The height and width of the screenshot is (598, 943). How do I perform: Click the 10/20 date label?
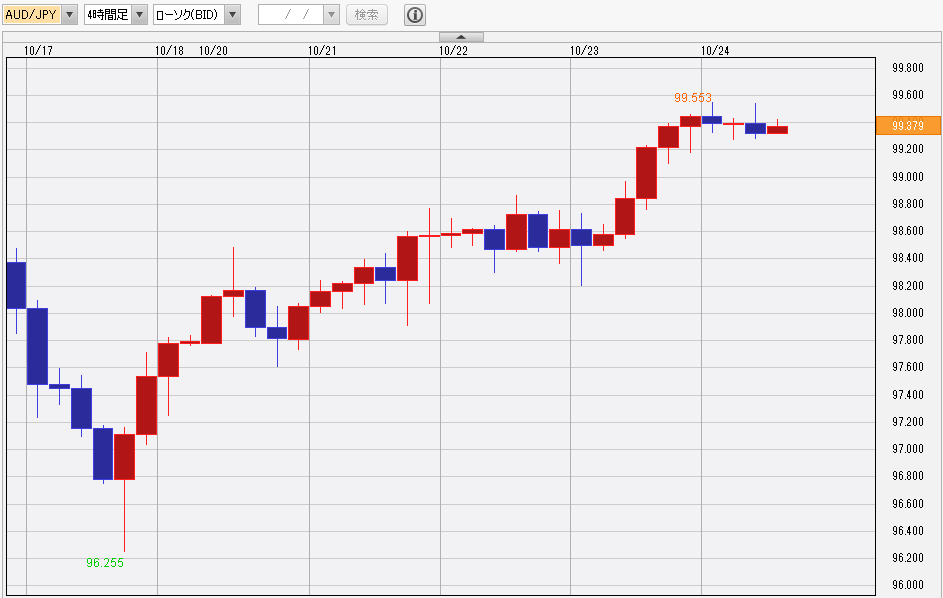(x=213, y=51)
